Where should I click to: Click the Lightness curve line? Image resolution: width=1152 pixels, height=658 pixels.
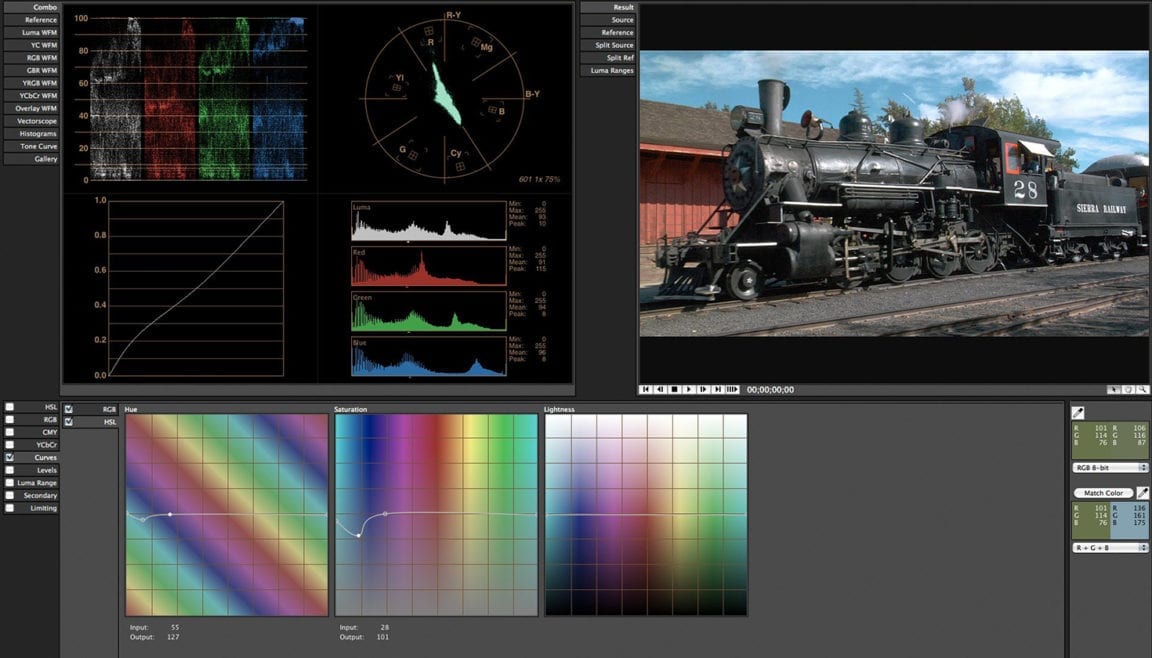tap(646, 514)
